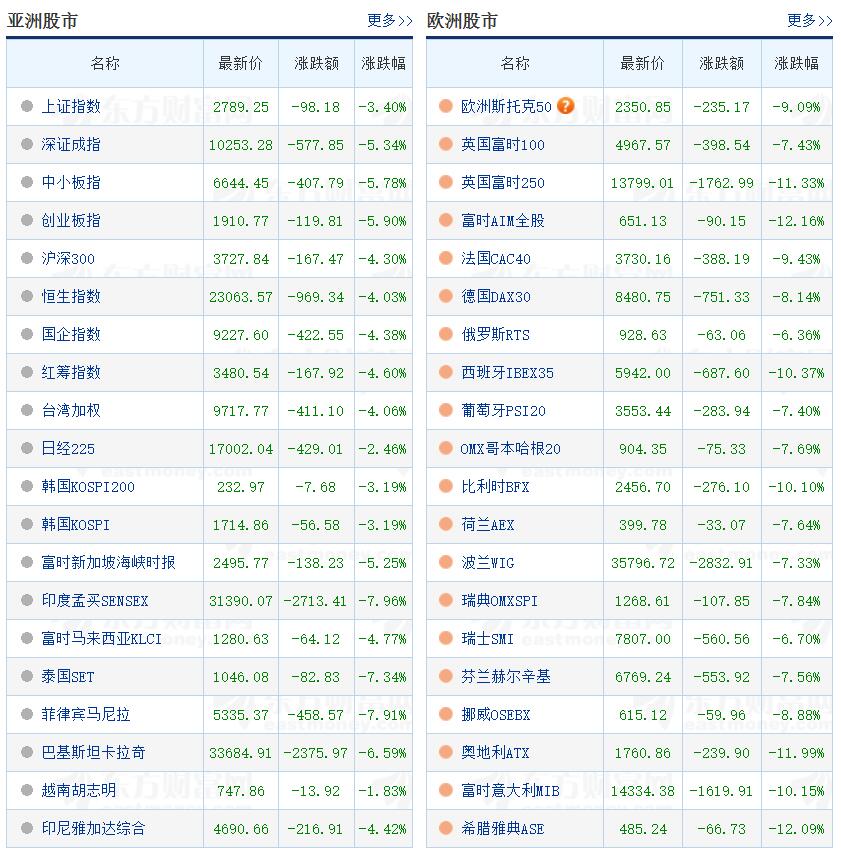Image resolution: width=841 pixels, height=848 pixels.
Task: Open 俄罗斯RTS index
Action: click(x=495, y=335)
